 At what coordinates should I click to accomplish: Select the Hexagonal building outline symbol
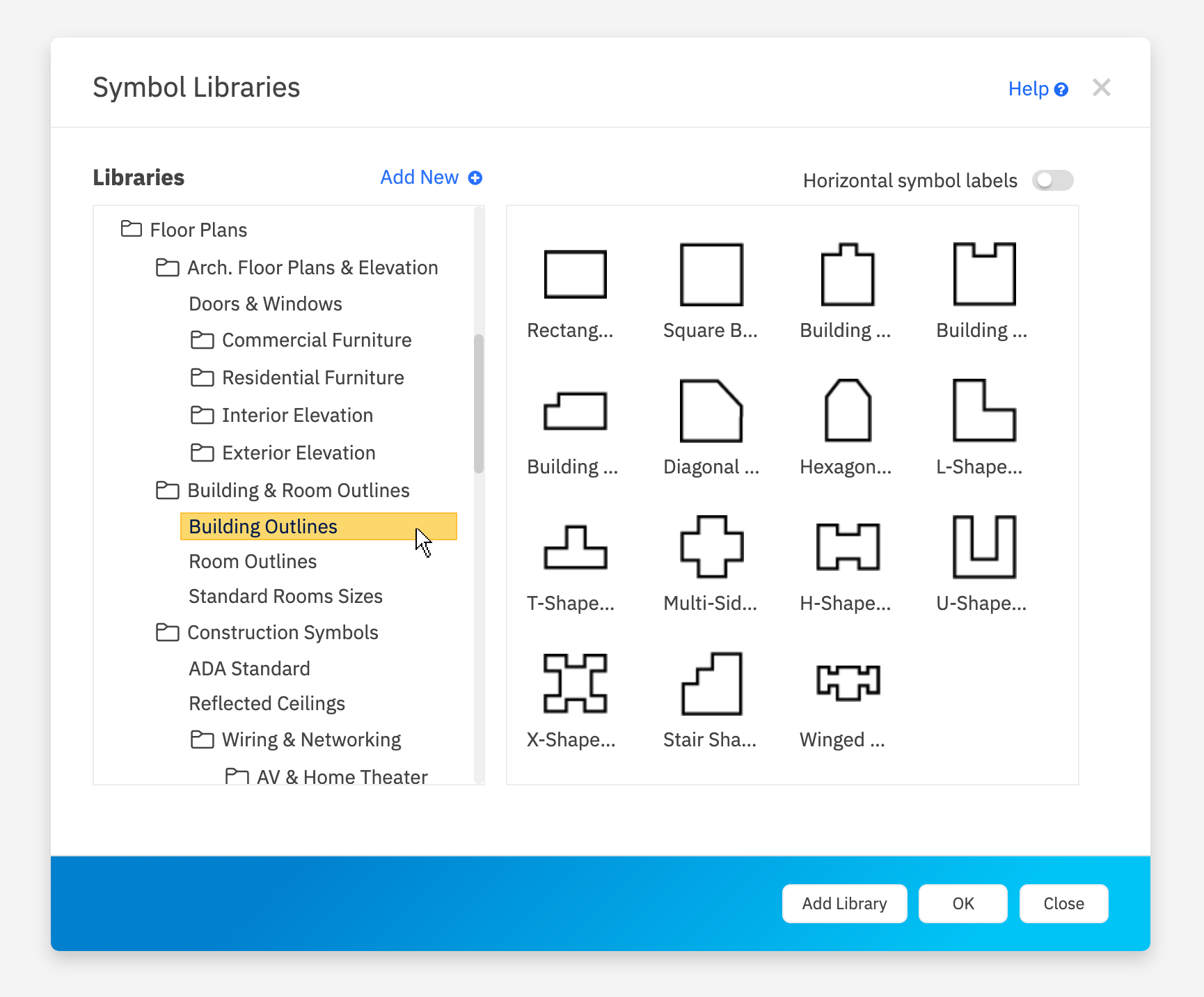click(847, 411)
